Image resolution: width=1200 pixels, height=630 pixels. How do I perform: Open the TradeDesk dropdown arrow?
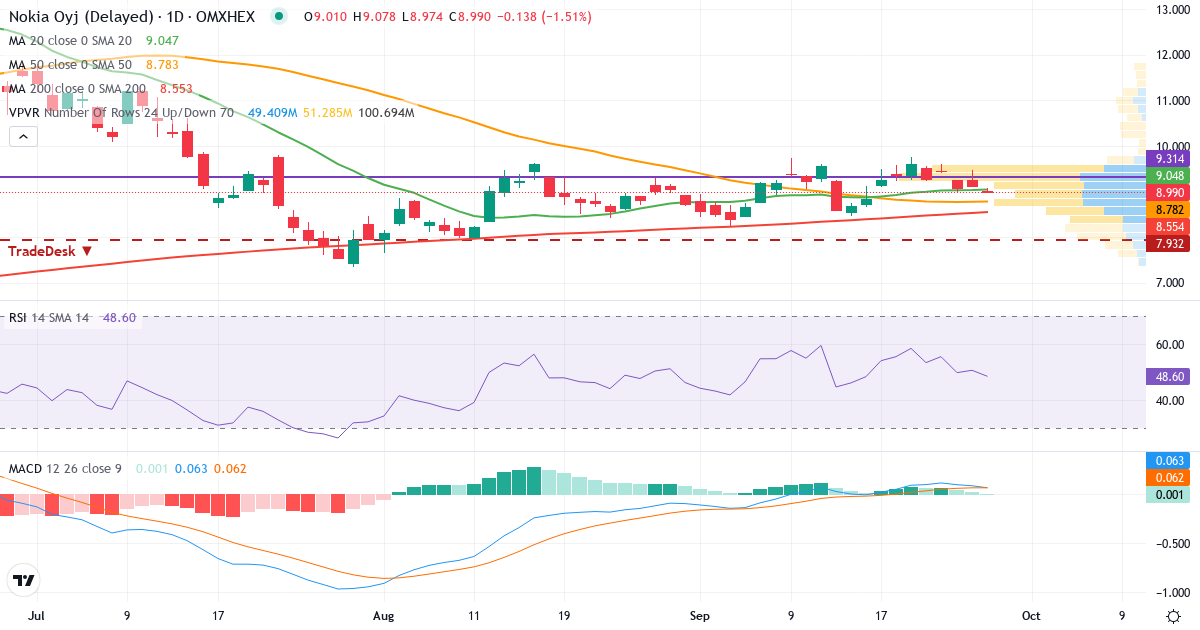(x=88, y=251)
